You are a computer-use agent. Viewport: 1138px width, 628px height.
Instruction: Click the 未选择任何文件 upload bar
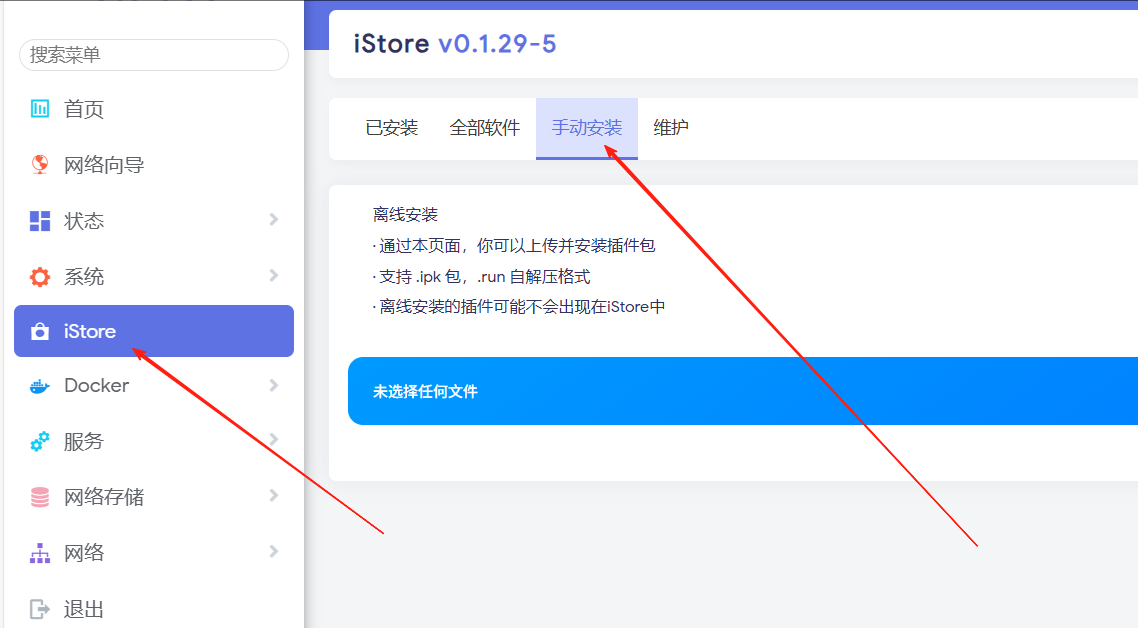[743, 391]
